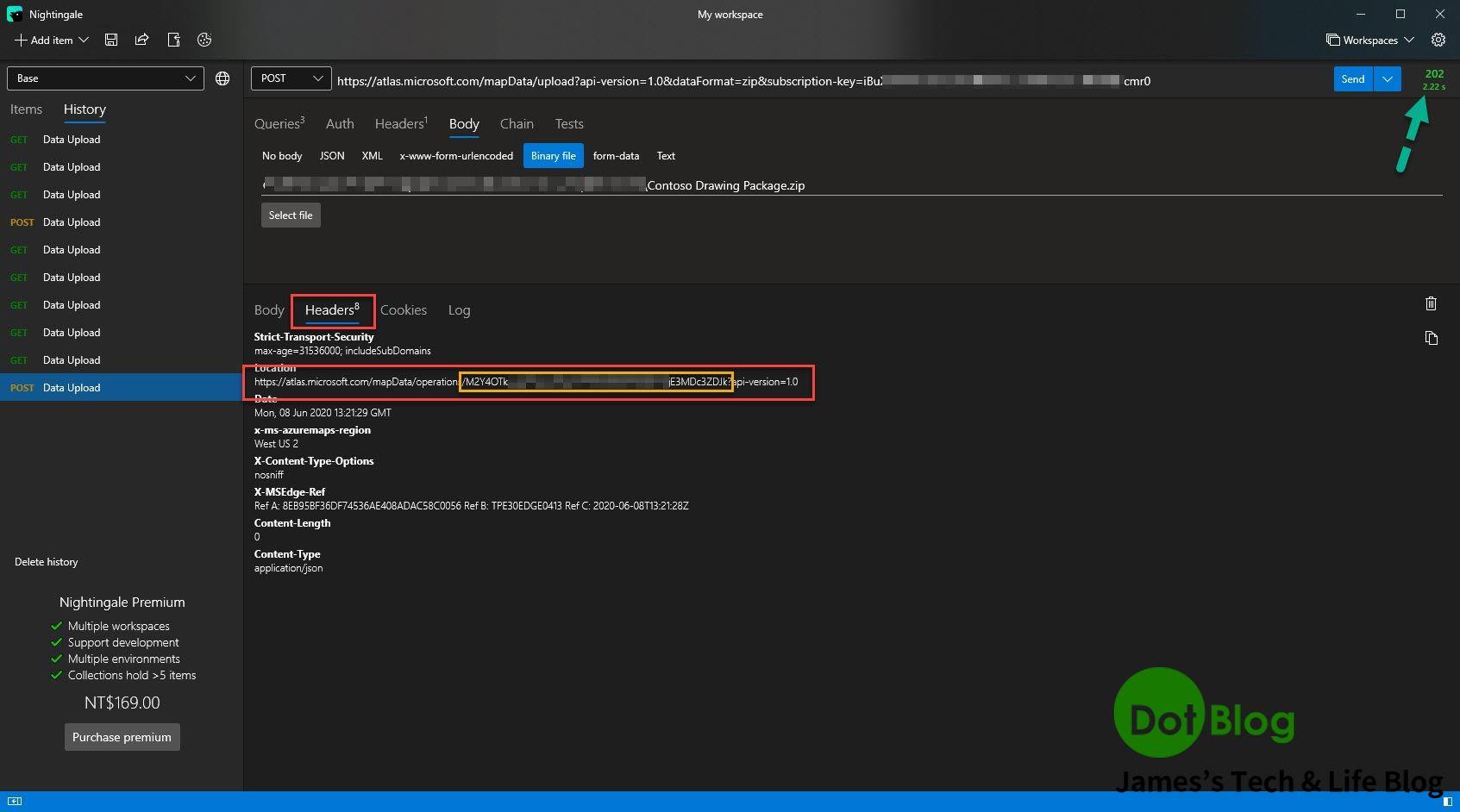The width and height of the screenshot is (1460, 812).
Task: Switch to the Items tab
Action: (x=26, y=109)
